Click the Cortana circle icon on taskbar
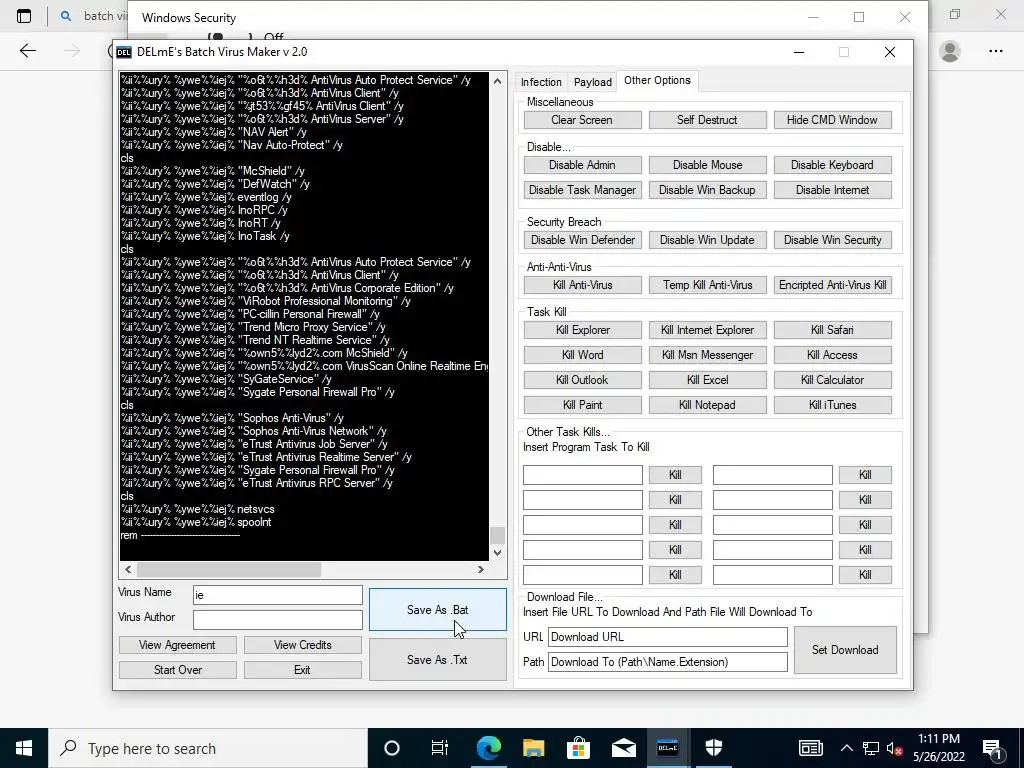 (391, 748)
